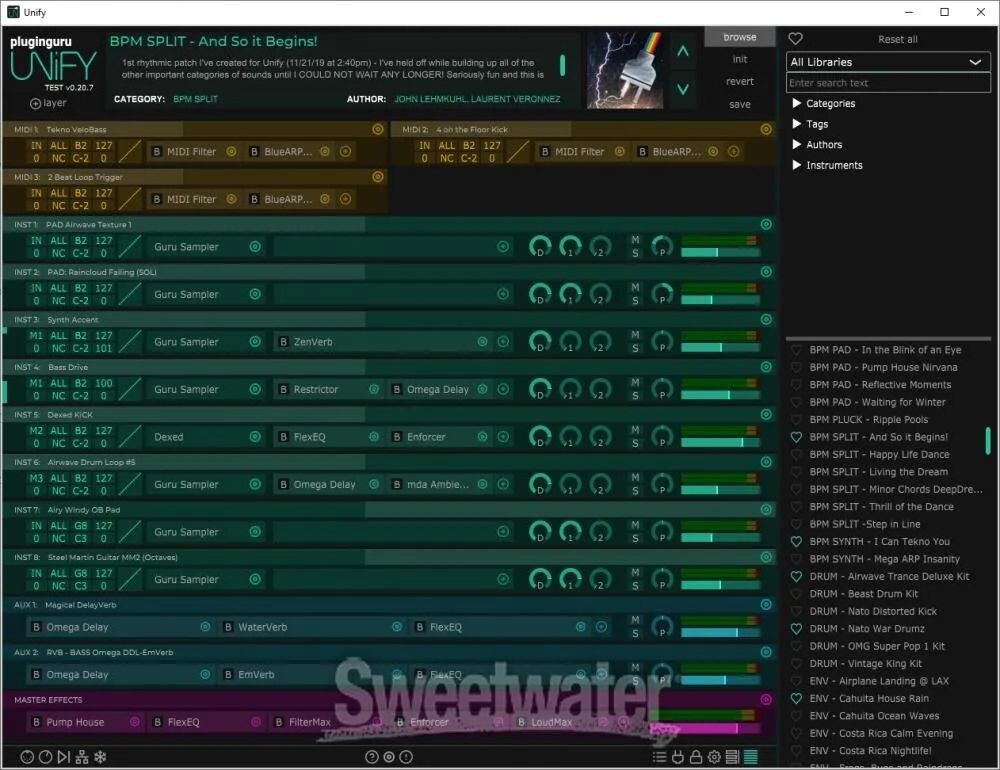Click the revert button
Image resolution: width=1000 pixels, height=770 pixels.
tap(739, 82)
